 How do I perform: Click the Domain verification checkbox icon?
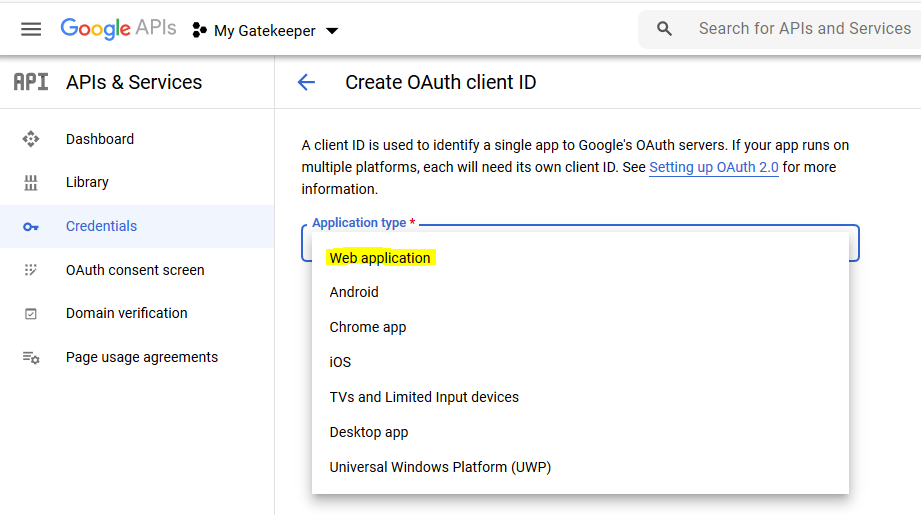coord(31,314)
